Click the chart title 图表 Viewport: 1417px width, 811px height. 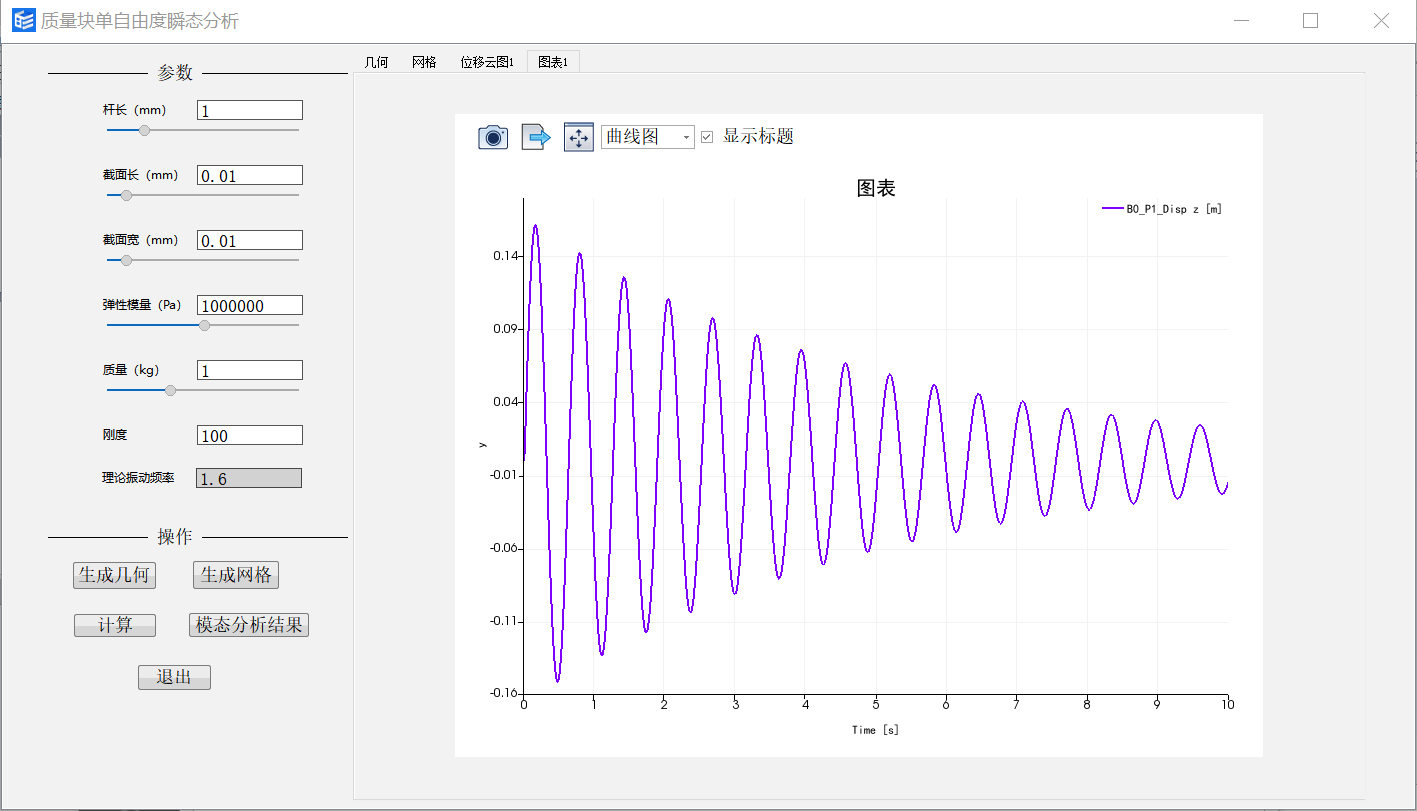[x=876, y=188]
